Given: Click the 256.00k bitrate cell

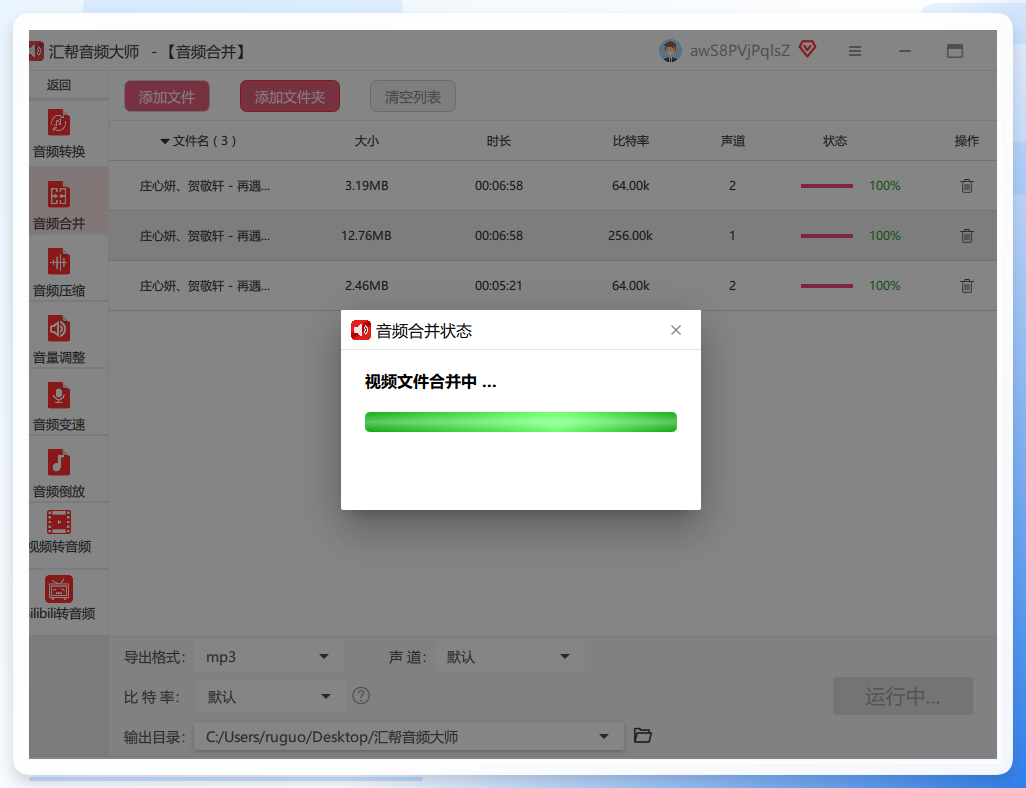Looking at the screenshot, I should (630, 236).
